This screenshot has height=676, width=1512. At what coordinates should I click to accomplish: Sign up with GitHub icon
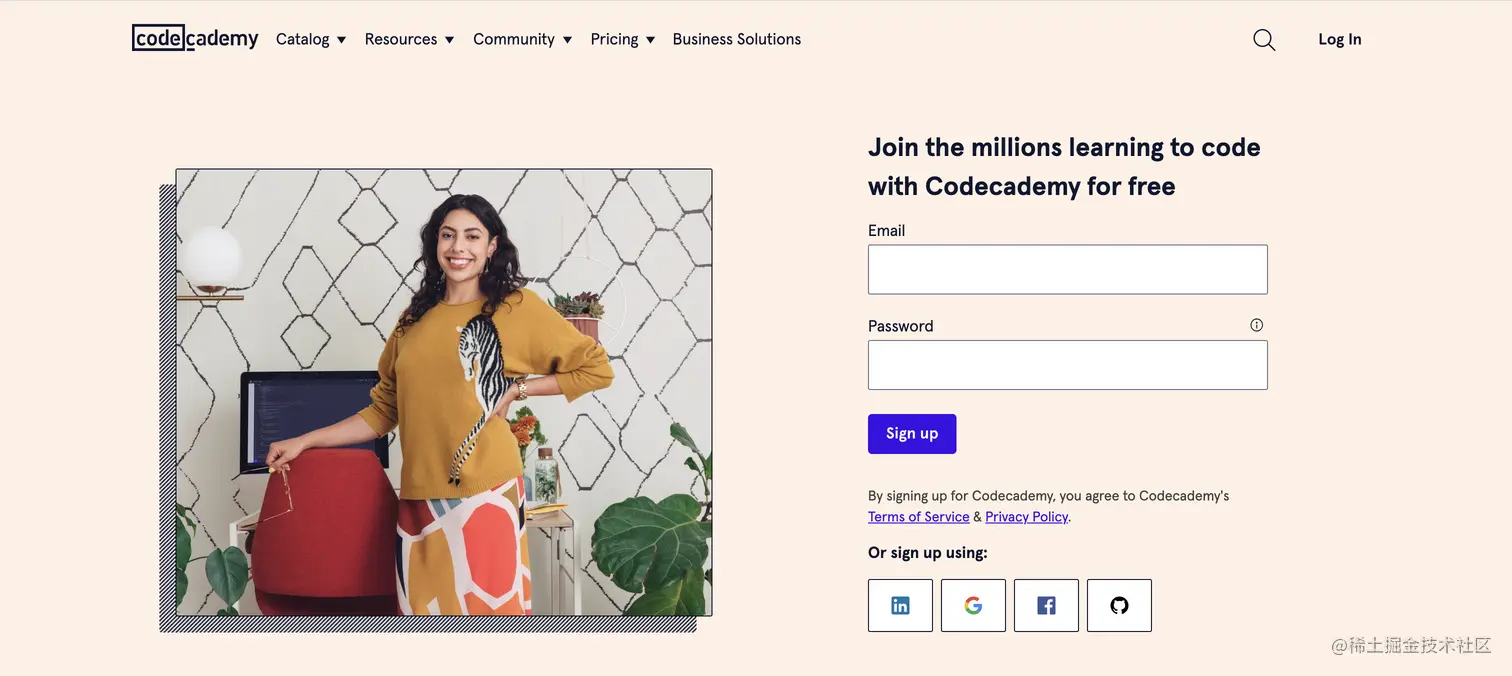click(x=1119, y=605)
